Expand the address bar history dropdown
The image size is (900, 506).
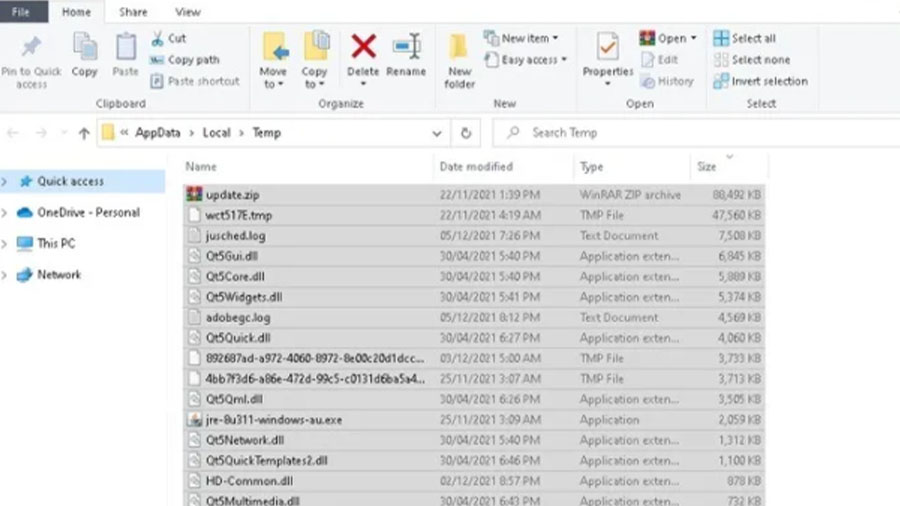(437, 132)
